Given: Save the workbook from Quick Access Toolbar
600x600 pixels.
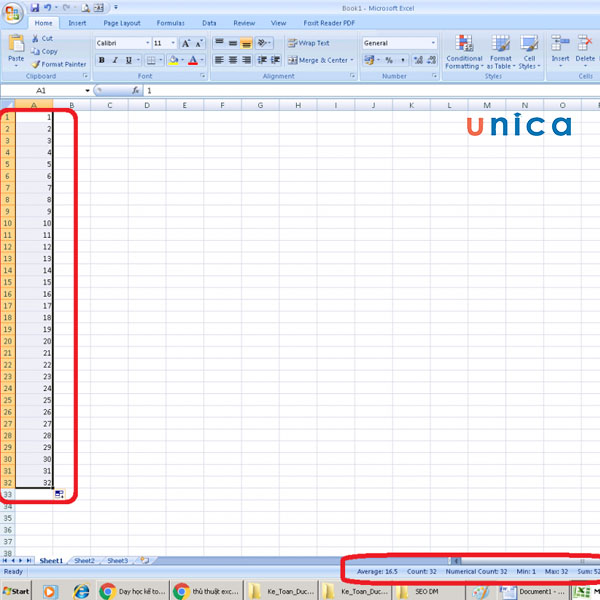Looking at the screenshot, I should point(35,8).
